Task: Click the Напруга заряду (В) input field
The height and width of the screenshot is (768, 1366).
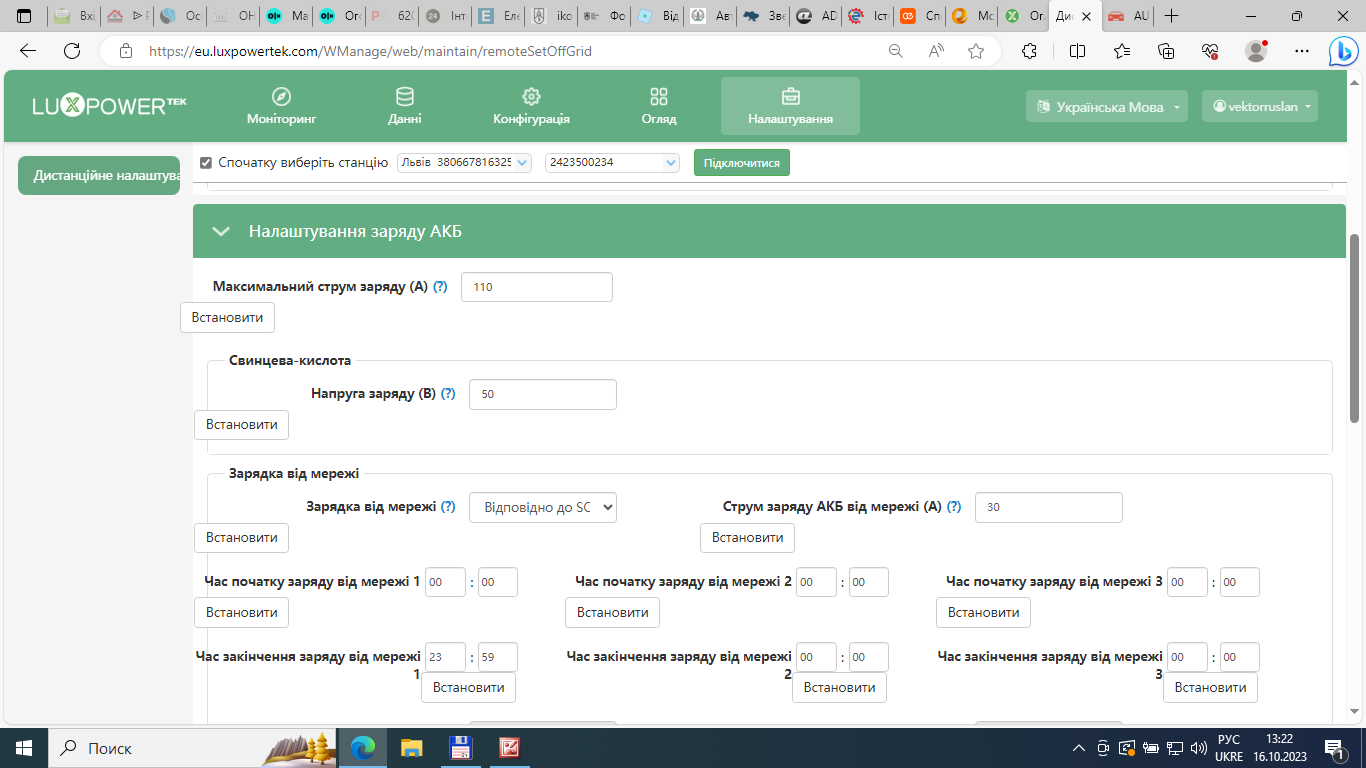Action: click(543, 394)
